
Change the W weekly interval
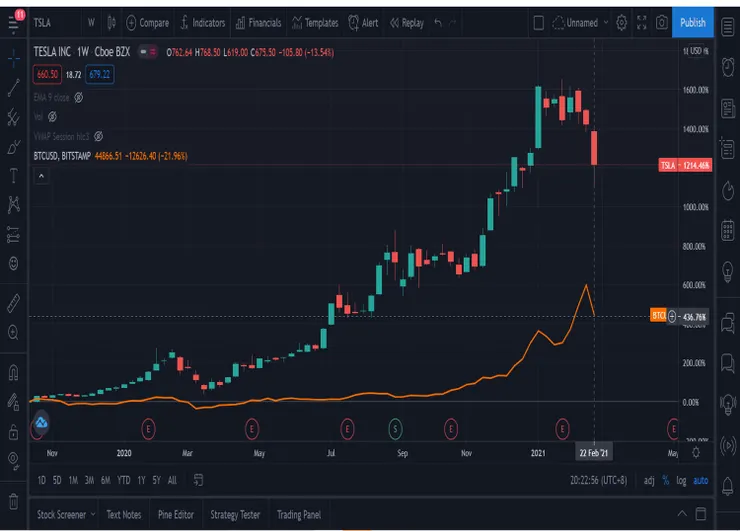(x=91, y=23)
